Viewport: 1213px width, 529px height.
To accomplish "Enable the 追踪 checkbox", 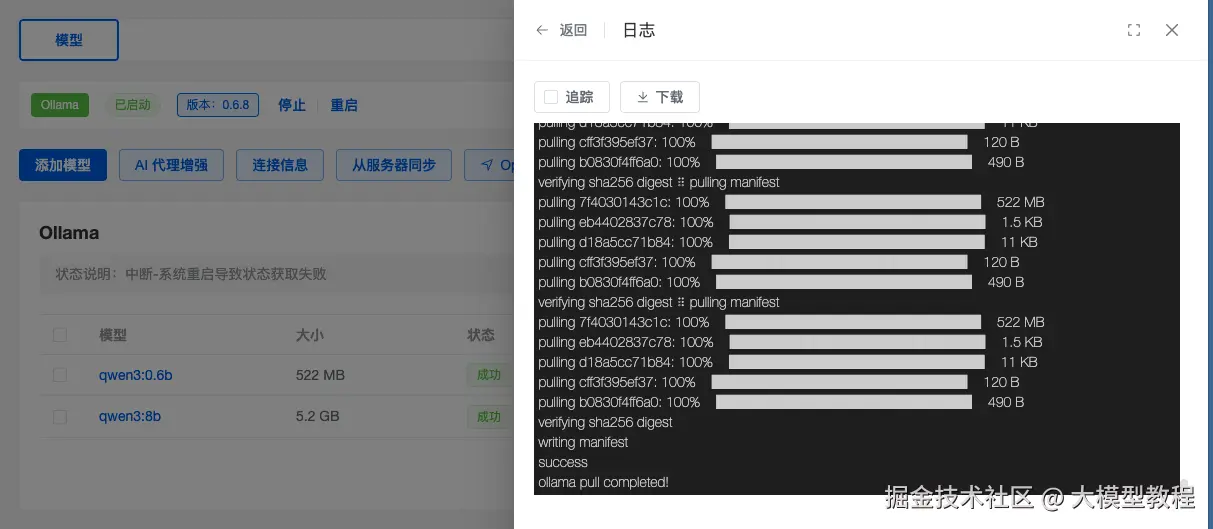I will (551, 97).
